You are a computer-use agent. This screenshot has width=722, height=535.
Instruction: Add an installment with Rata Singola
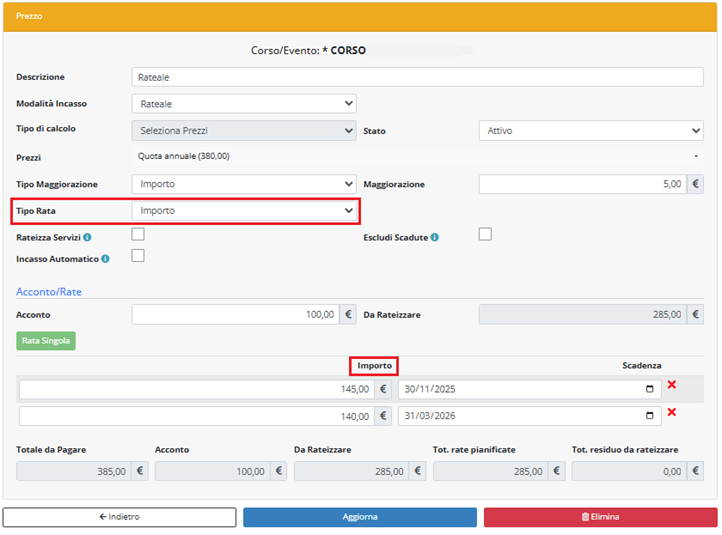(45, 341)
